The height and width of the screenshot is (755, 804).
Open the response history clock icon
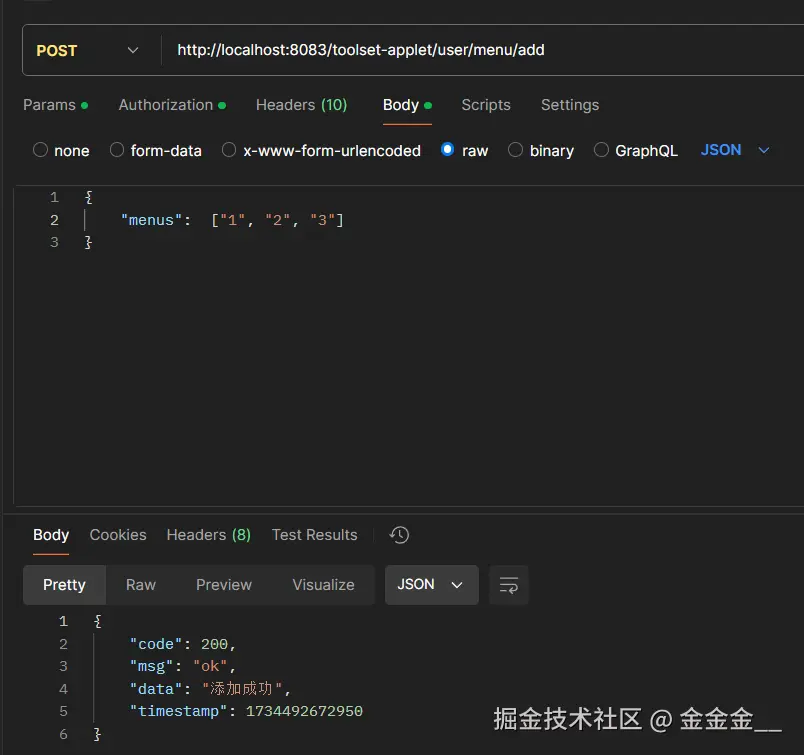tap(399, 534)
